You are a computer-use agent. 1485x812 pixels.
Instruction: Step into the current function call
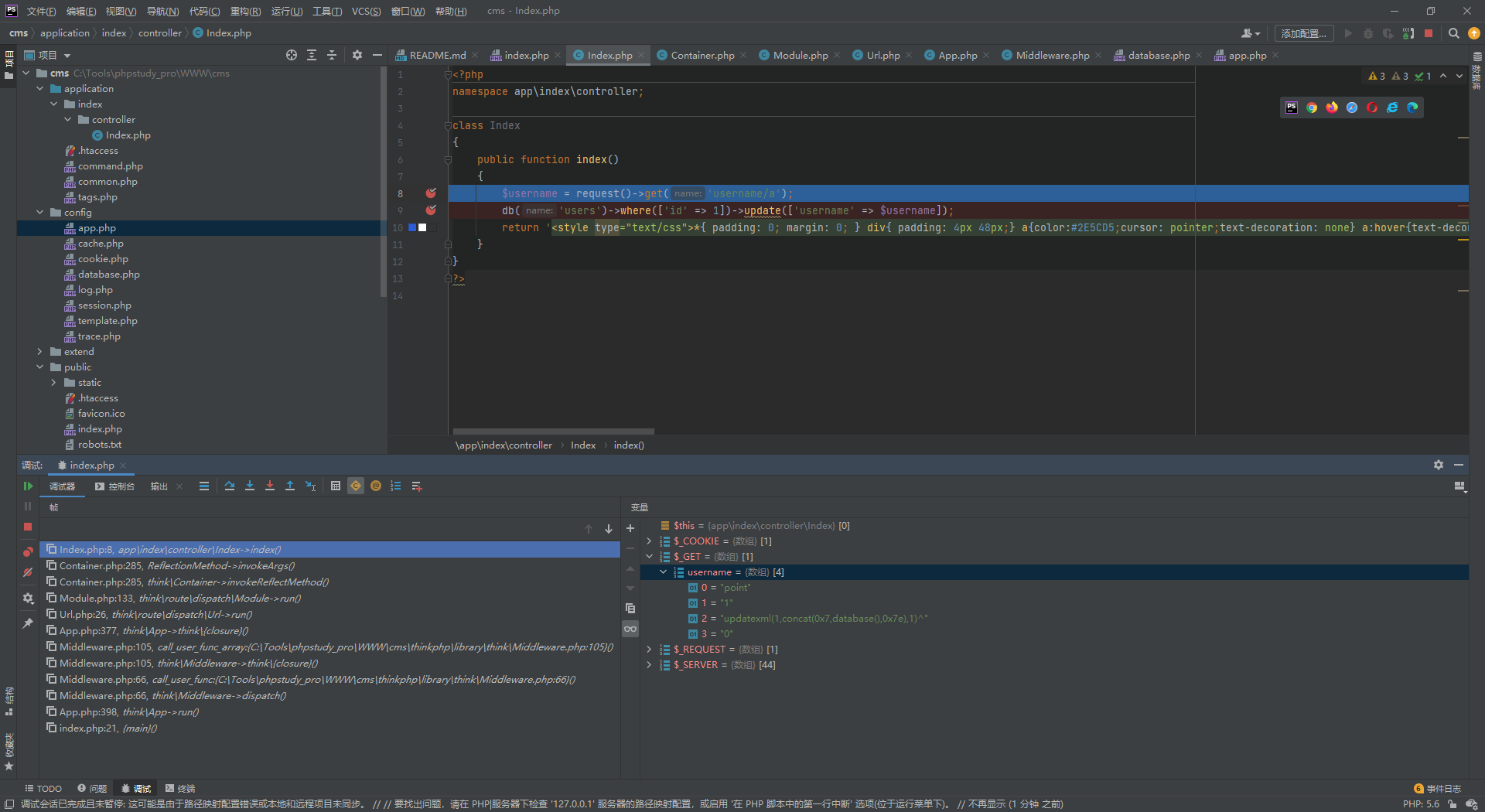(x=249, y=486)
